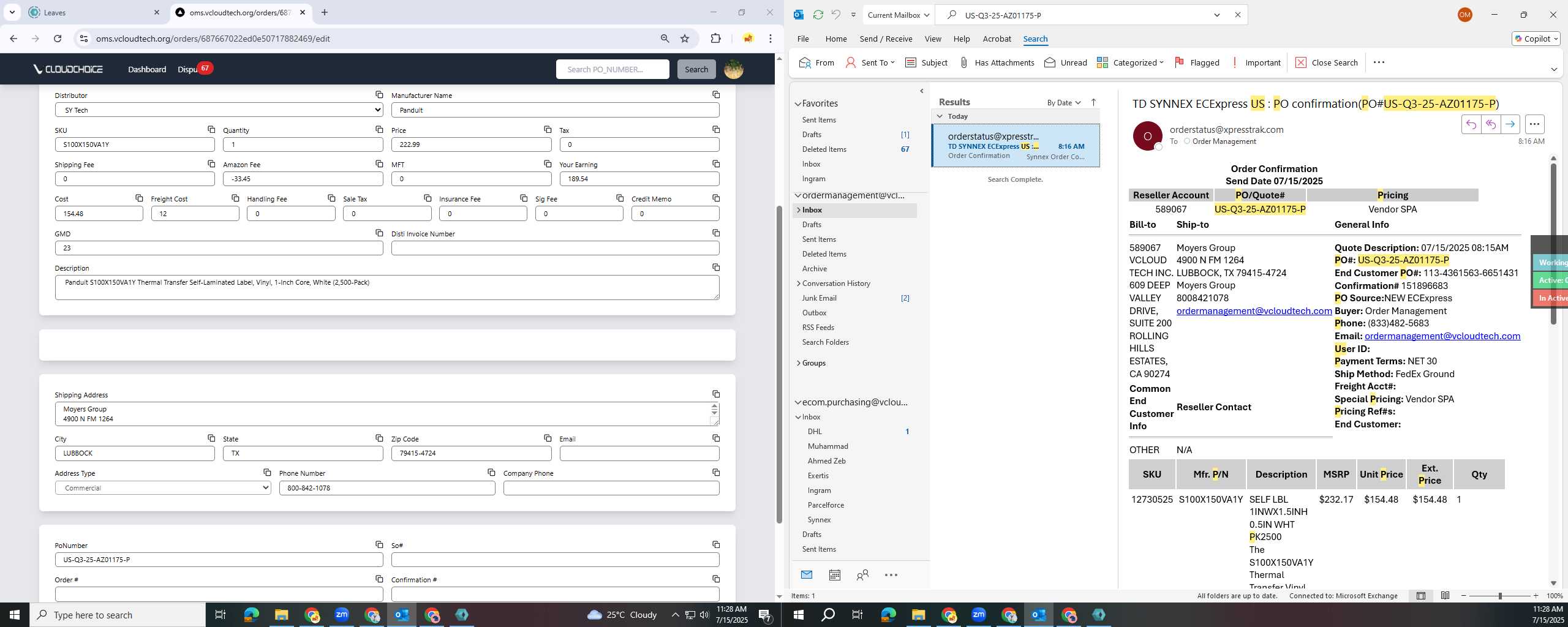Clear the Outlook search box
1568x627 pixels.
[1237, 15]
